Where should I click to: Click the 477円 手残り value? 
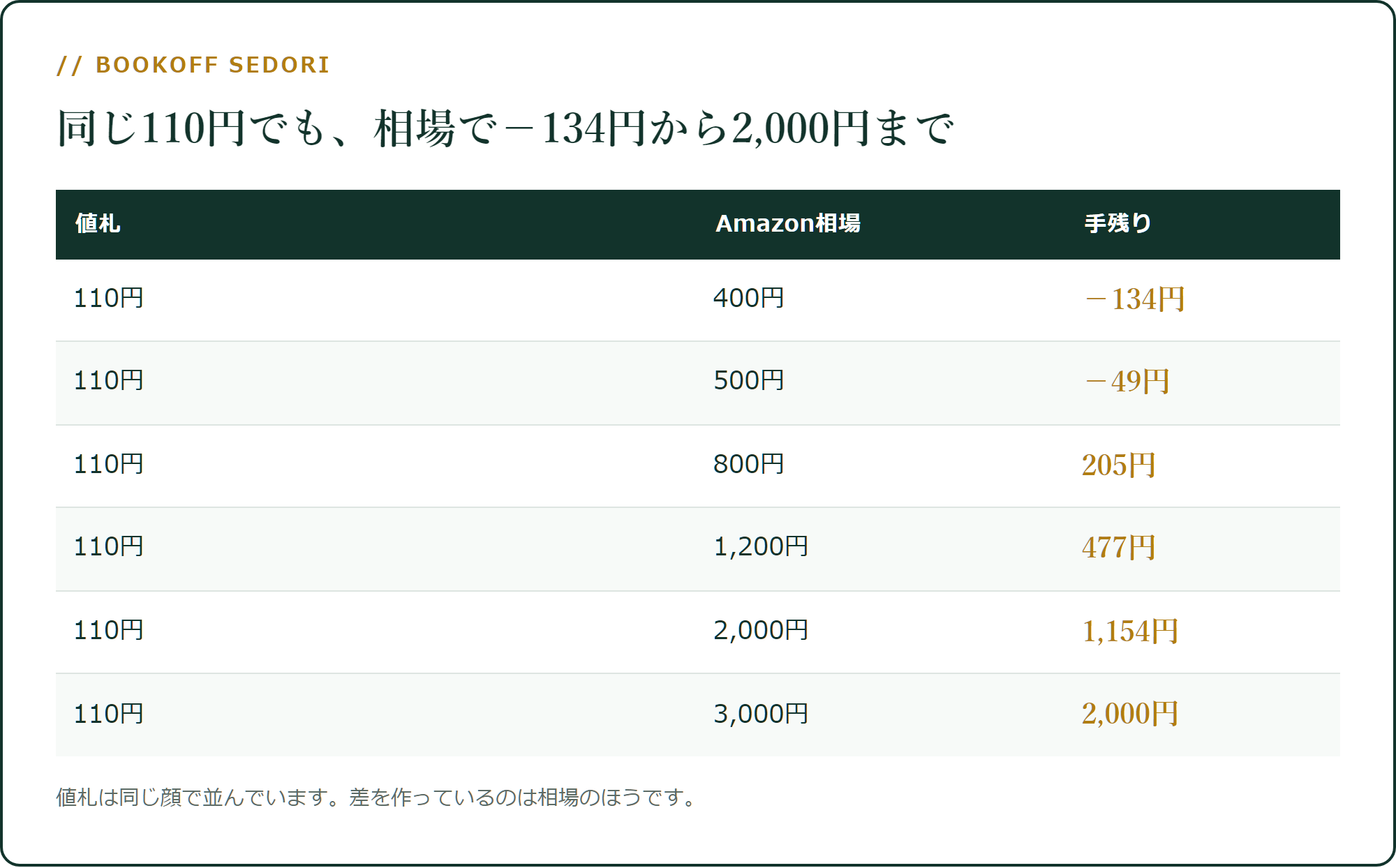tap(1118, 547)
